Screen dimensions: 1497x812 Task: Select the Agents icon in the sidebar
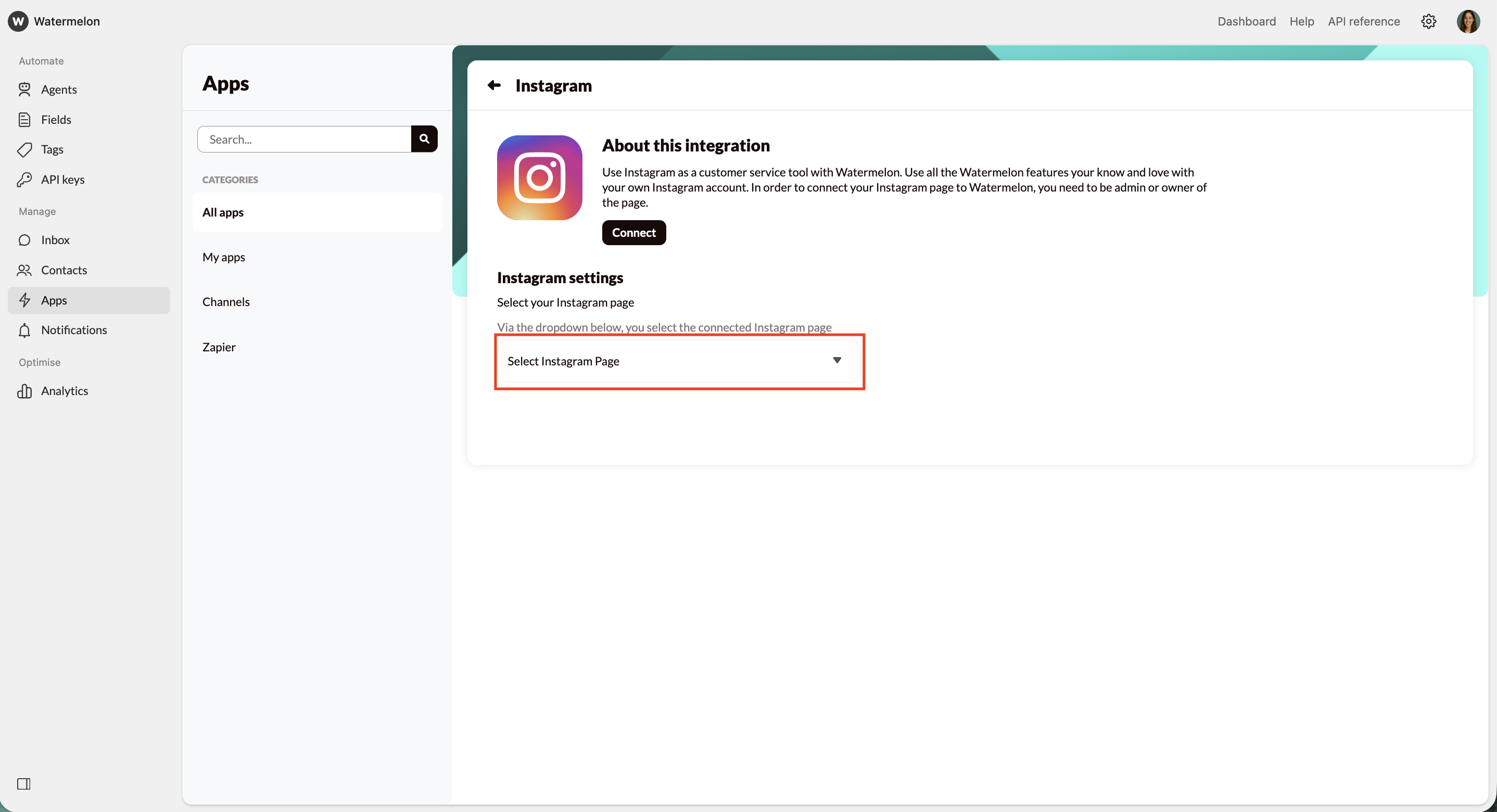pyautogui.click(x=26, y=89)
